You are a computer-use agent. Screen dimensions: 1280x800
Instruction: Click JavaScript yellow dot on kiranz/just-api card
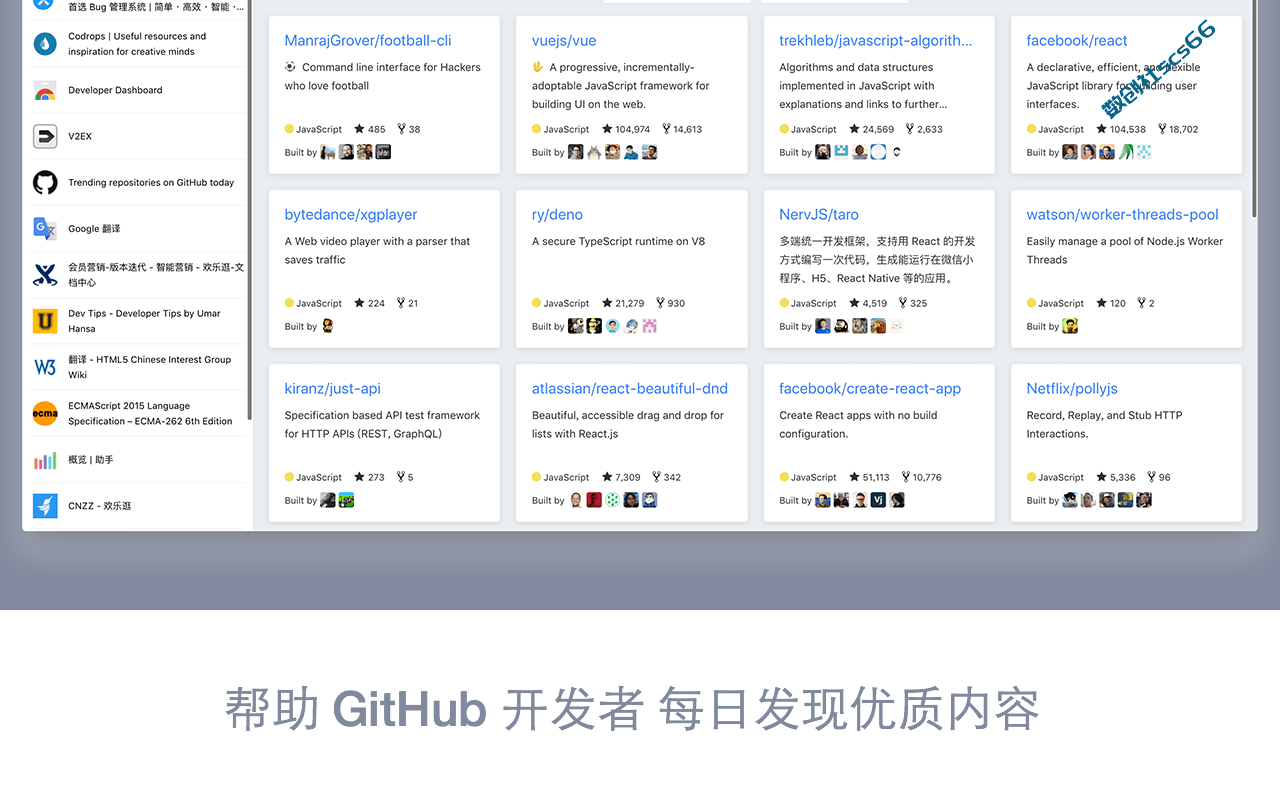(289, 477)
